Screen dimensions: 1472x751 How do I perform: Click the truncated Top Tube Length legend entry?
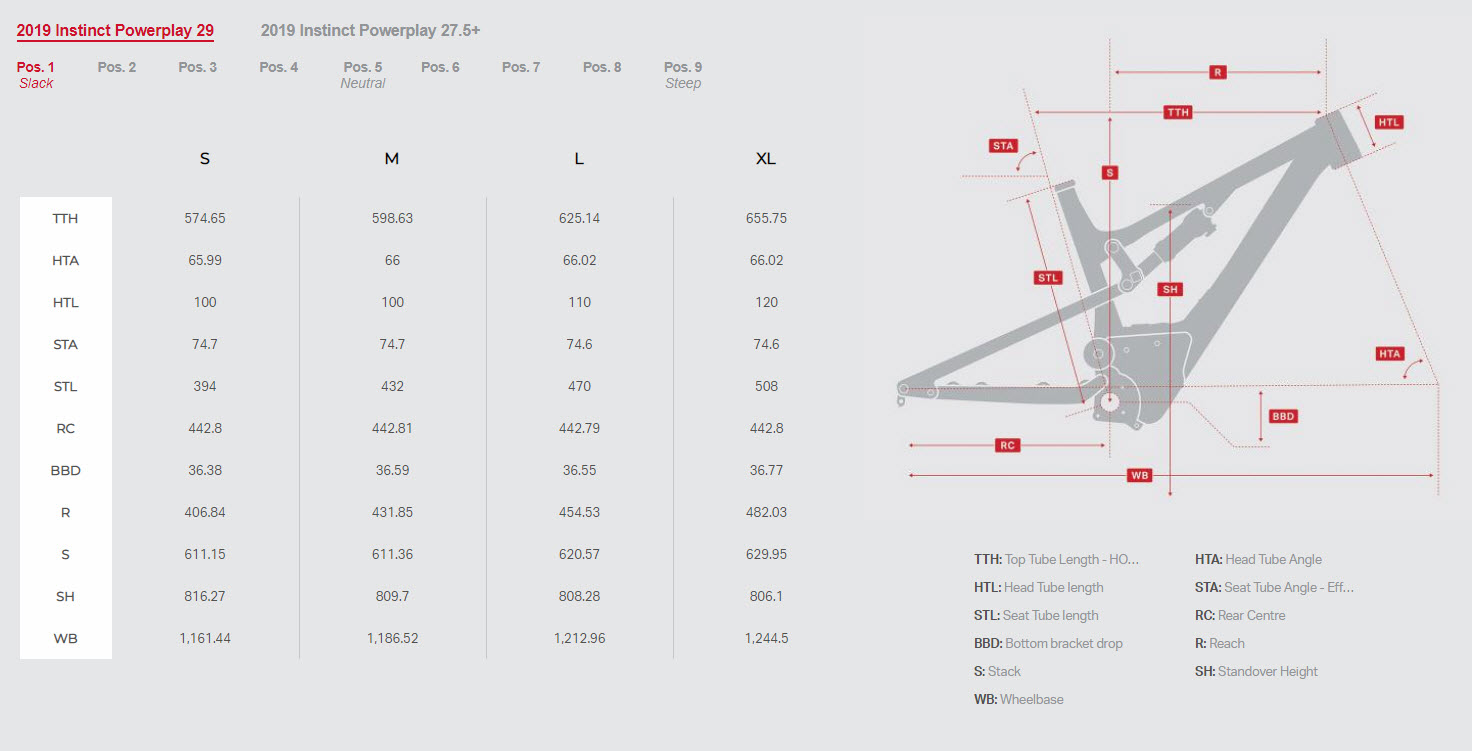(x=1056, y=559)
